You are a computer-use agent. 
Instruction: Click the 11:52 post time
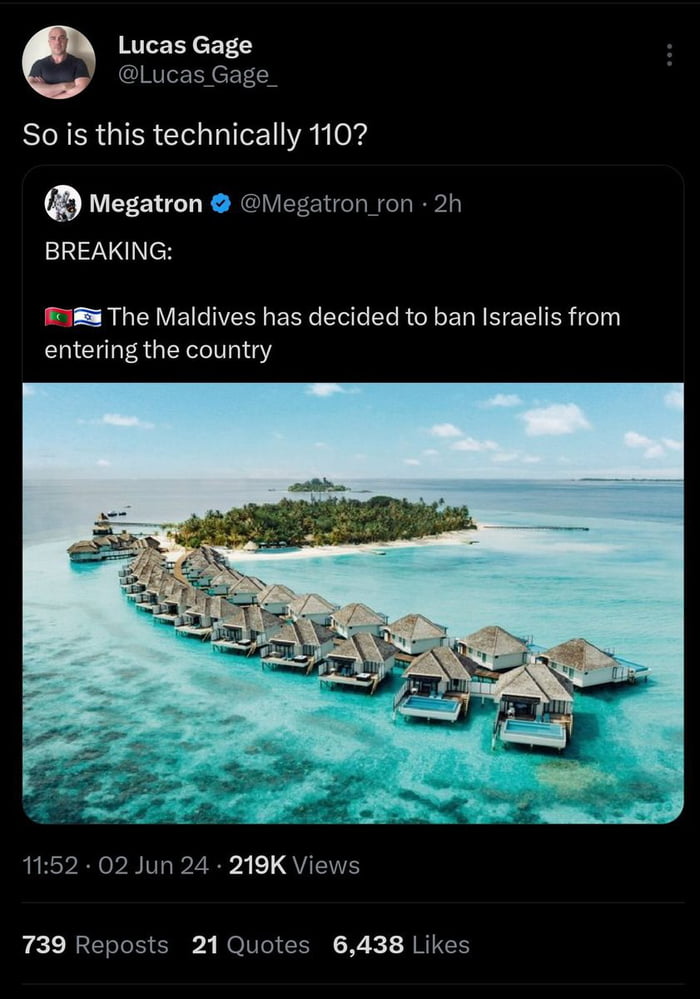[x=48, y=866]
